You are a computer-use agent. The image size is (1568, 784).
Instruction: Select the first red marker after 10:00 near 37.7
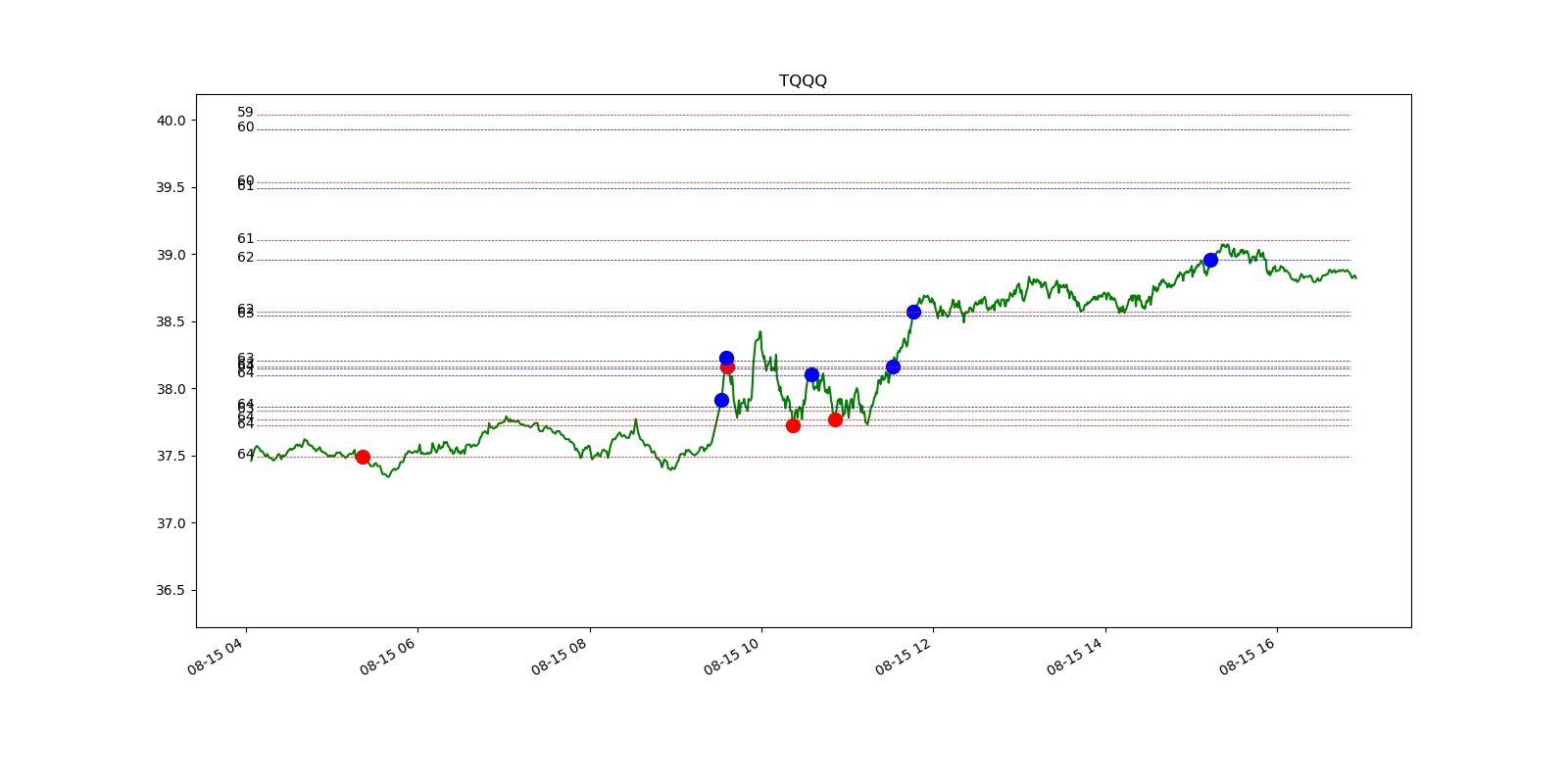click(793, 425)
